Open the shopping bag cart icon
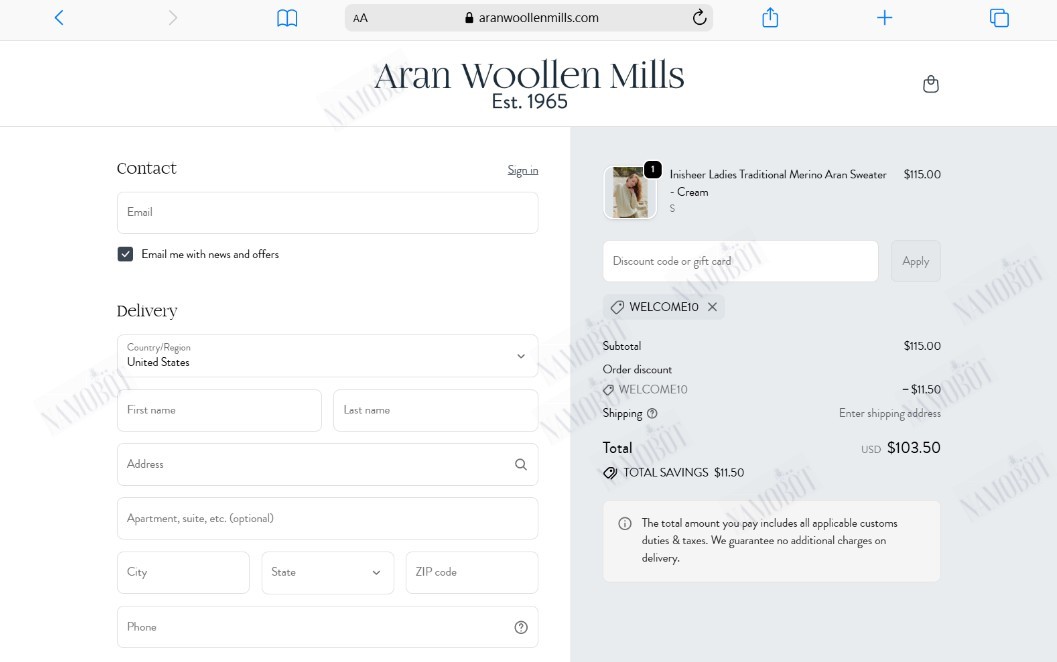Screen dimensions: 1057x662 pyautogui.click(x=930, y=84)
